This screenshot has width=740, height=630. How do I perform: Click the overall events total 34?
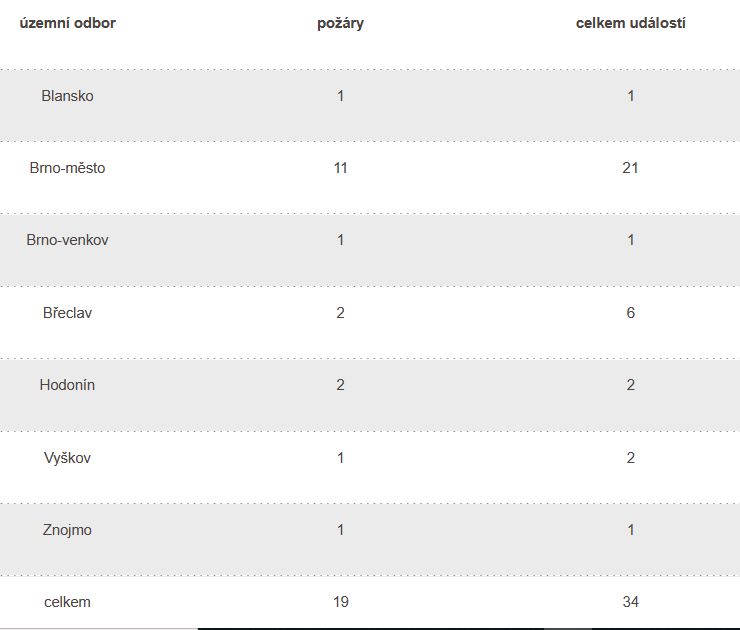tap(630, 602)
